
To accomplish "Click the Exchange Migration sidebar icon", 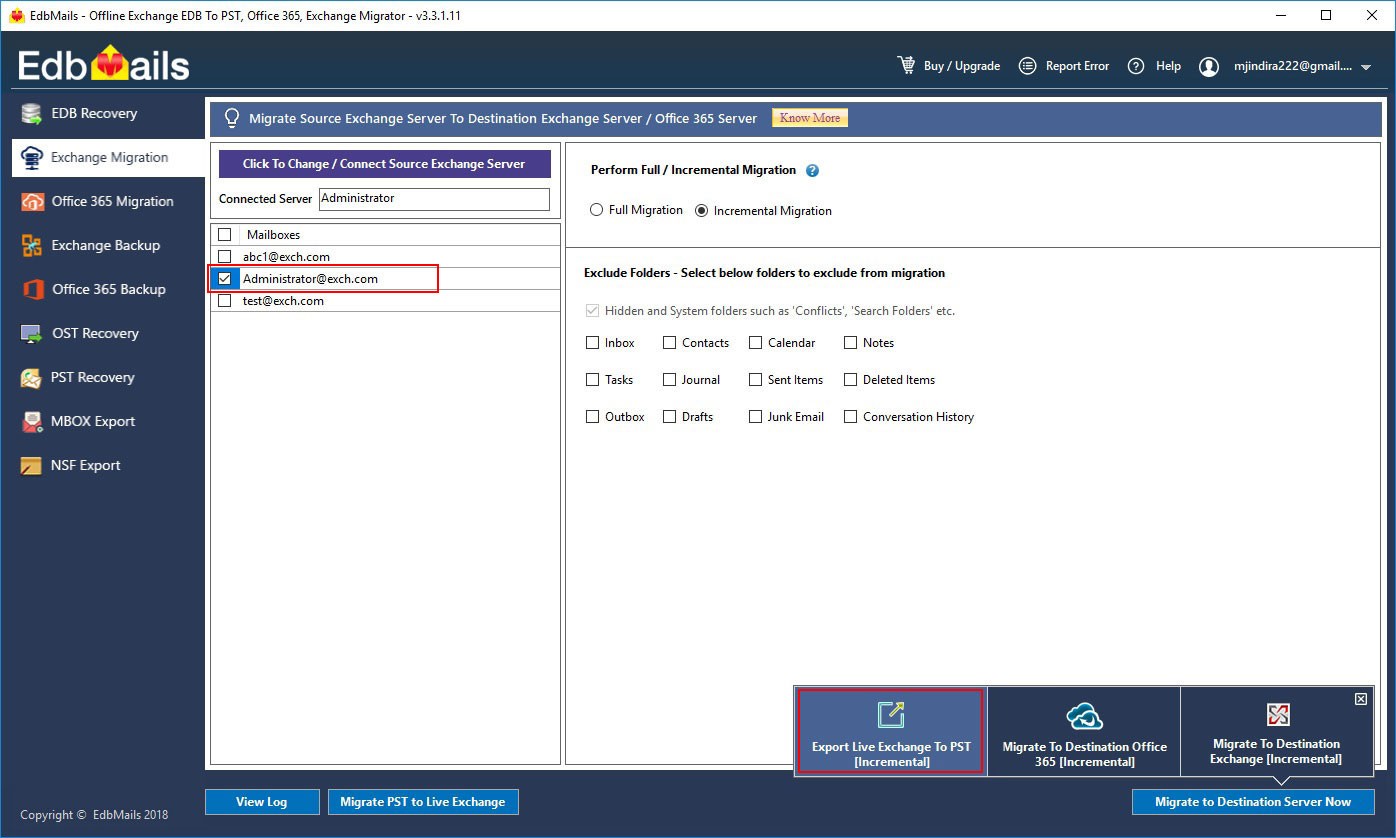I will 32,158.
